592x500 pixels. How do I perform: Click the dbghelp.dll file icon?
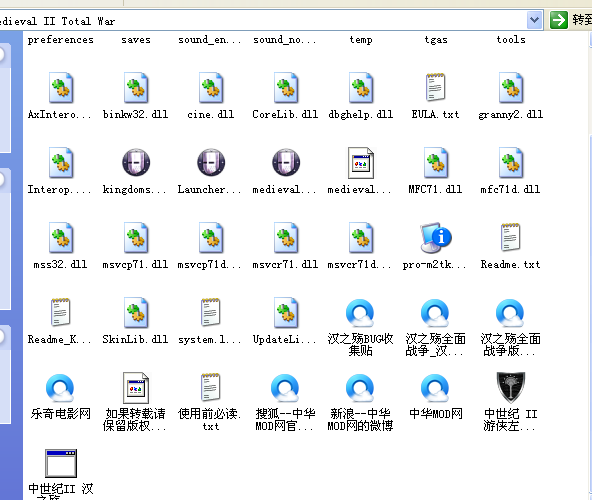(x=361, y=88)
